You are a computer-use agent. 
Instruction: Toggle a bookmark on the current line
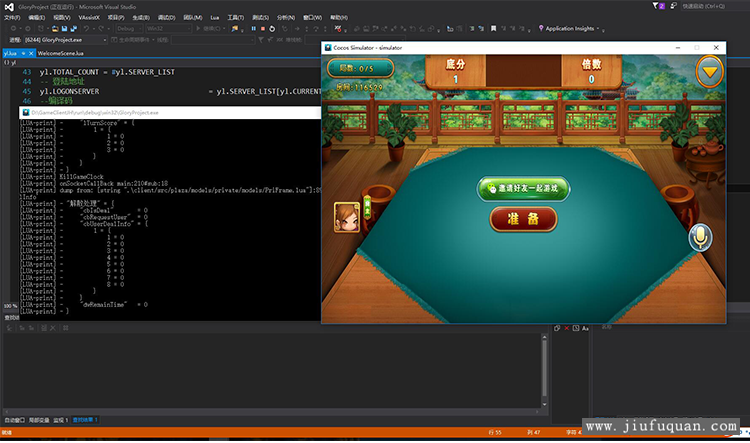coord(493,29)
